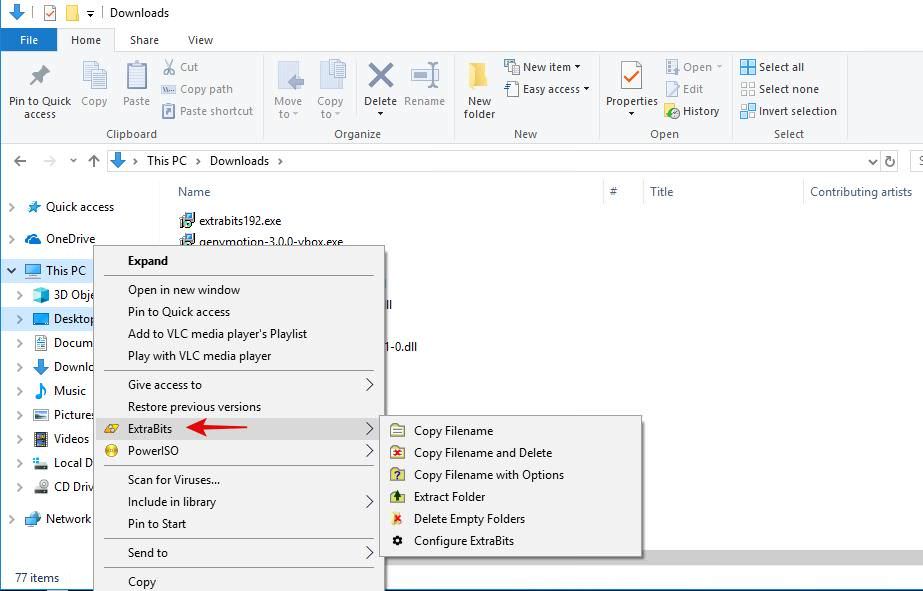Open the Give access to submenu
The image size is (923, 591).
click(x=239, y=385)
